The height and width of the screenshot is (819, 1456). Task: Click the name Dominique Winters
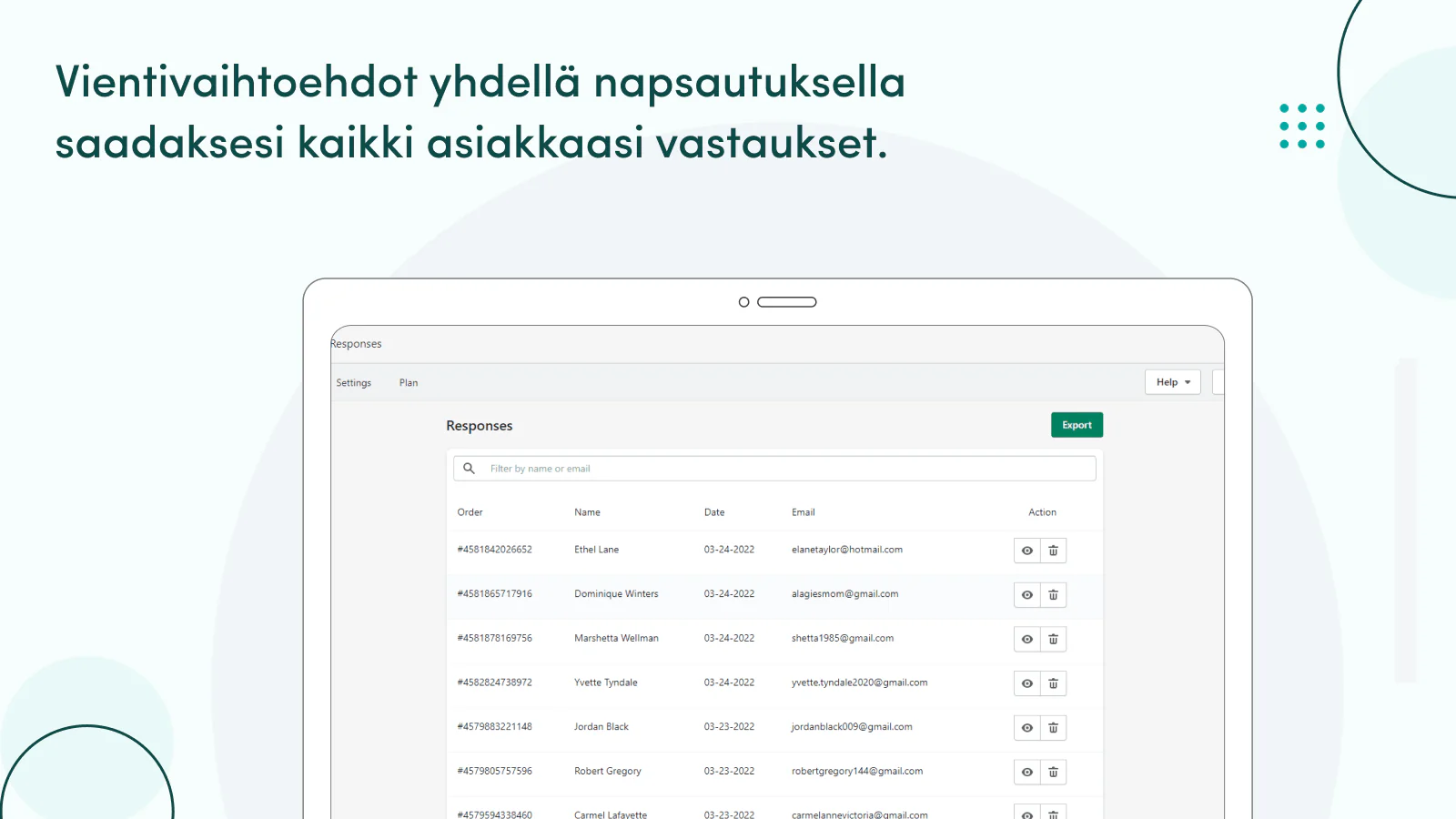point(616,594)
